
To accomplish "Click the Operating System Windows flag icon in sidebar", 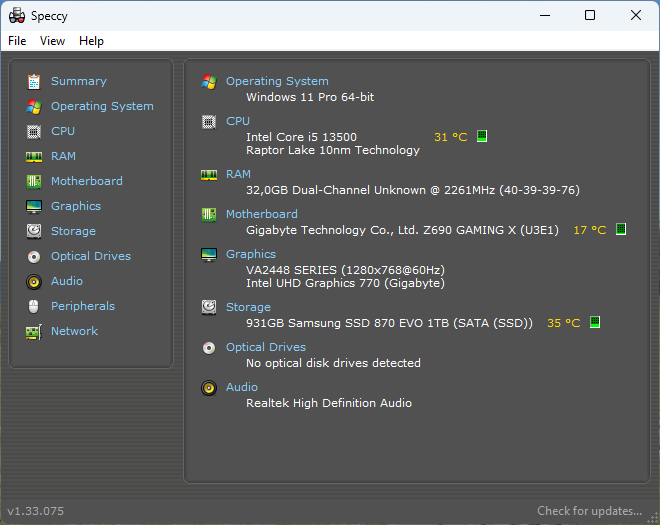I will [34, 107].
